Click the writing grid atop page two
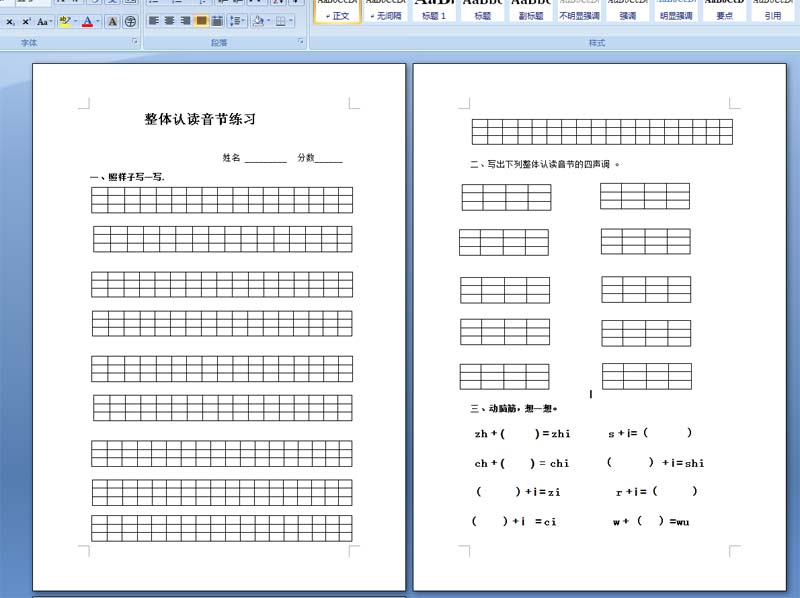This screenshot has width=800, height=598. [602, 132]
